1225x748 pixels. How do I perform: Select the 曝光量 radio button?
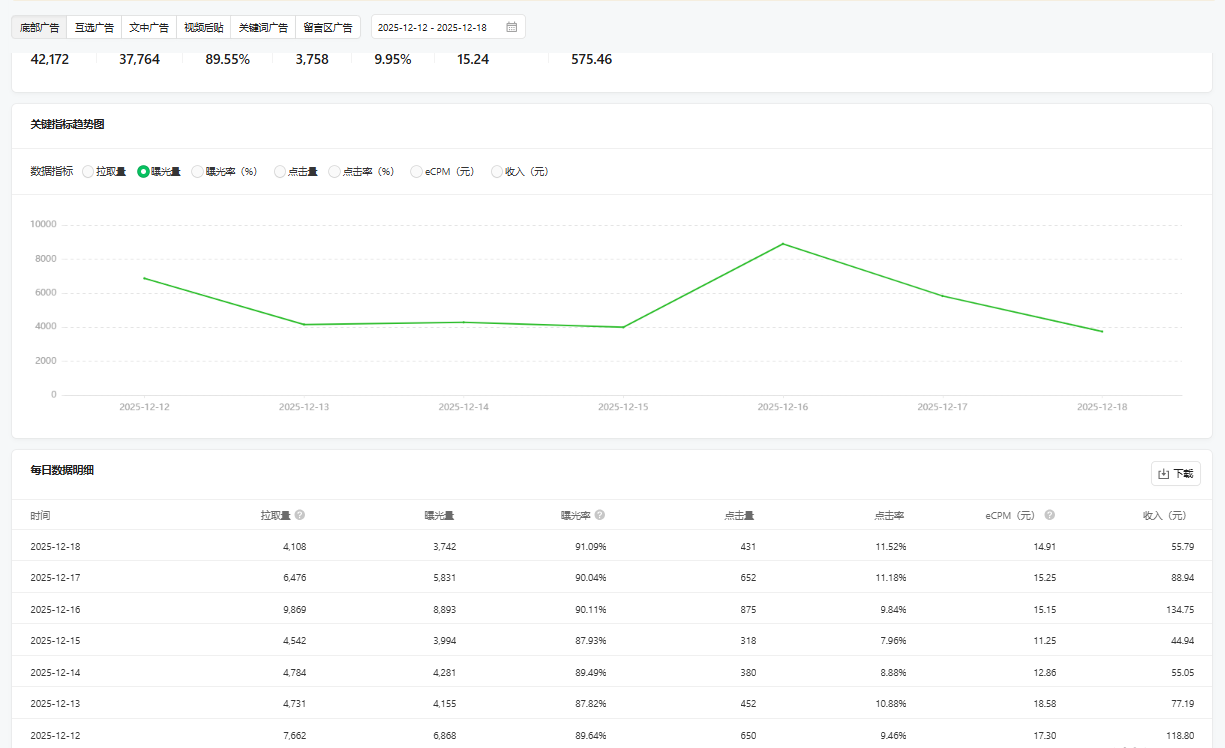point(143,172)
